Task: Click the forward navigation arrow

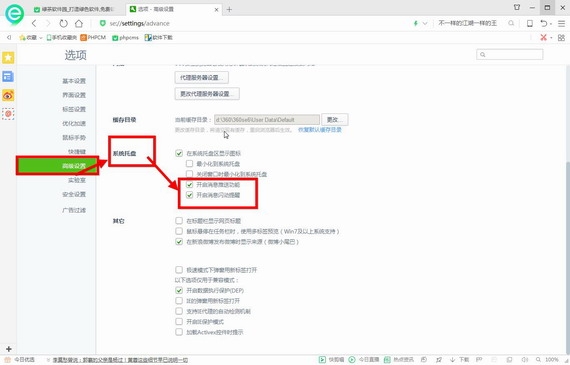Action: coord(48,24)
